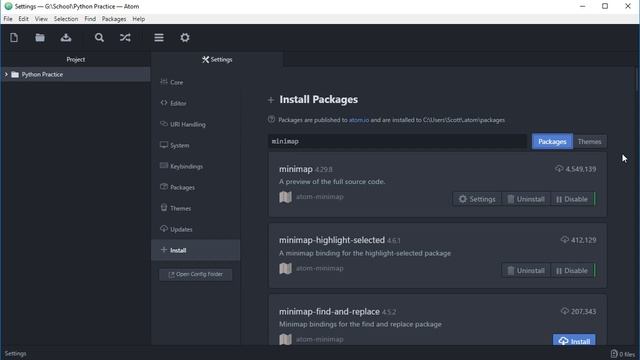The height and width of the screenshot is (360, 640).
Task: Open the folder icon in the toolbar
Action: (x=40, y=38)
